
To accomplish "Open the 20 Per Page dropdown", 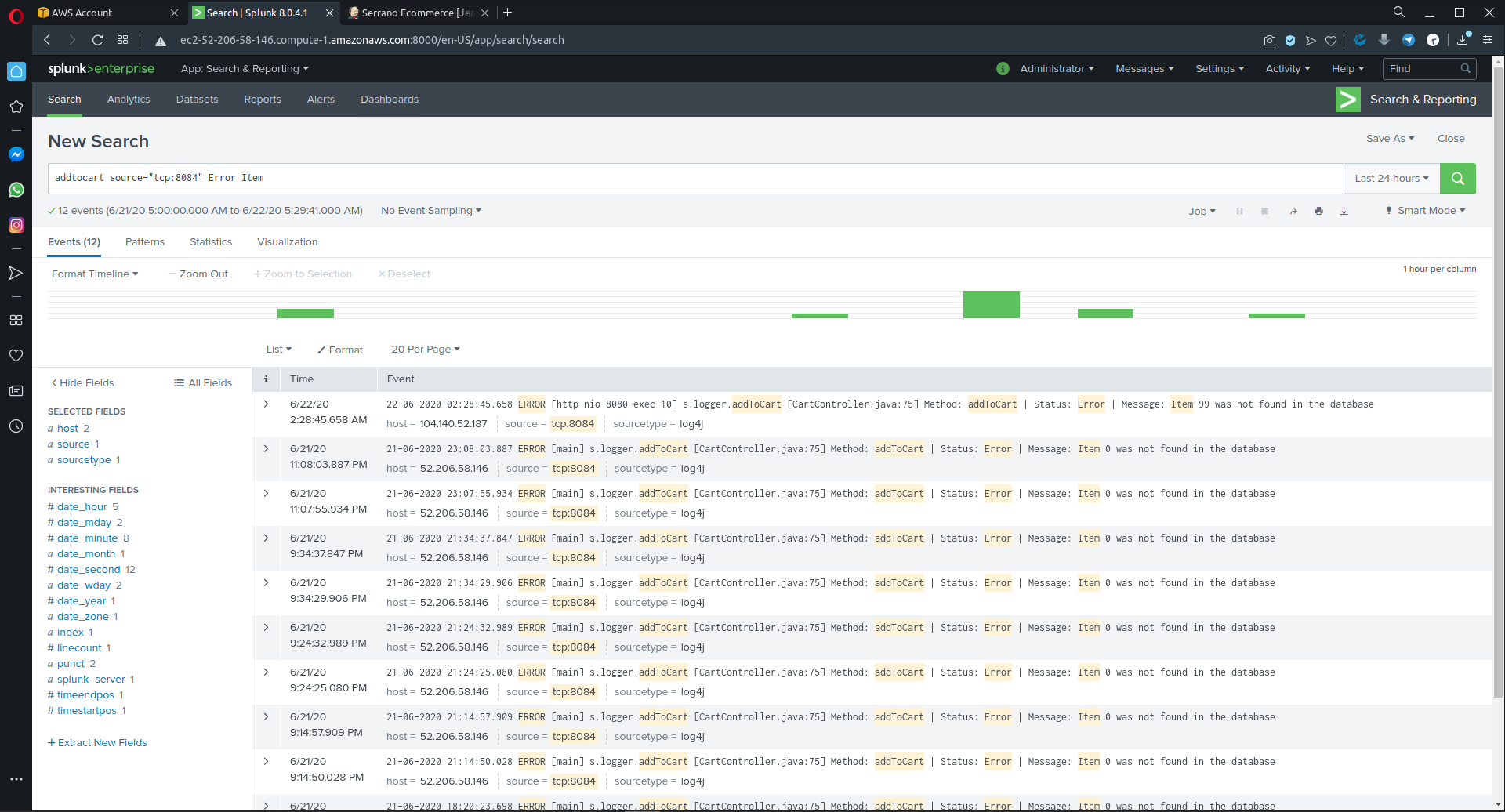I will (426, 350).
